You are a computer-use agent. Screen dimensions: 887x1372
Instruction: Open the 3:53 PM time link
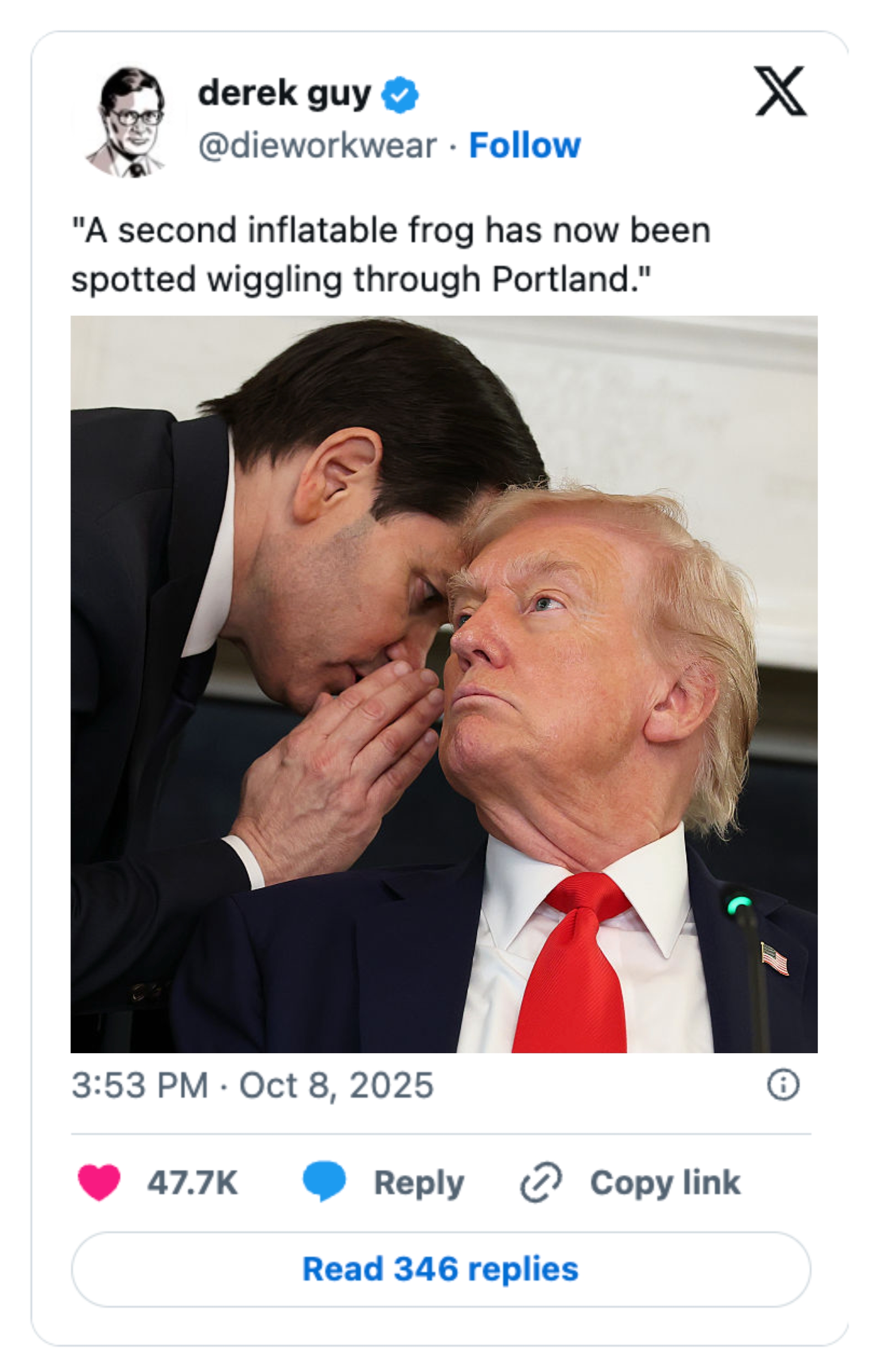coord(140,1086)
